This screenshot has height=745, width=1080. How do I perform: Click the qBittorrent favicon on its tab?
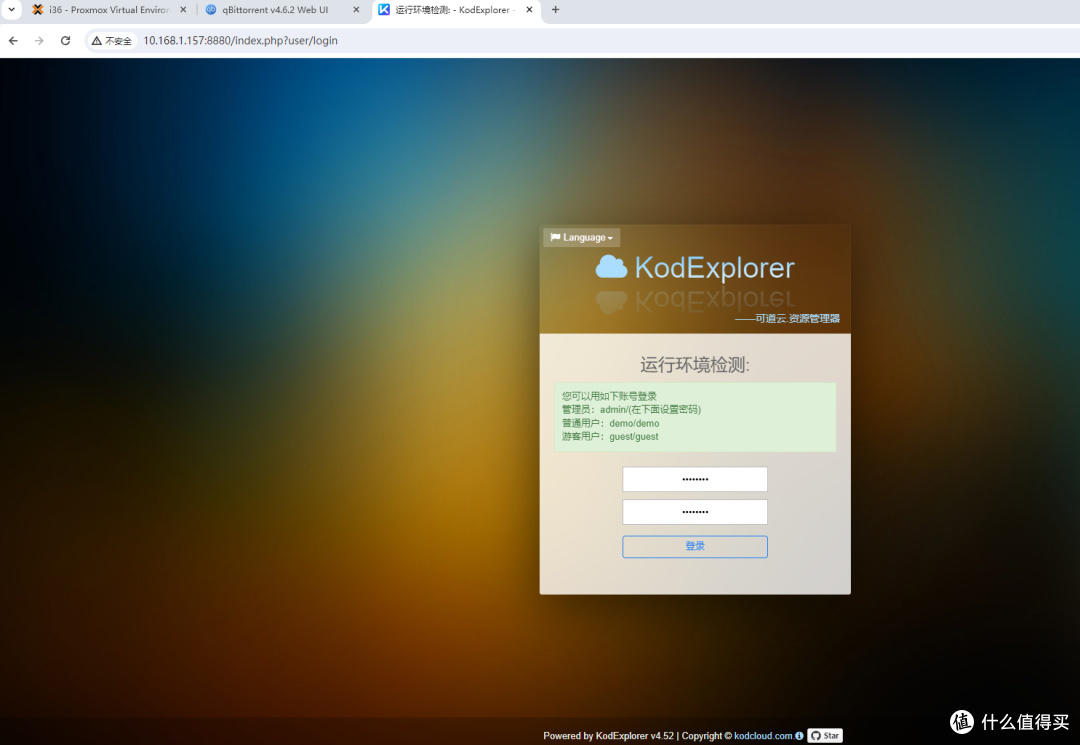[210, 10]
